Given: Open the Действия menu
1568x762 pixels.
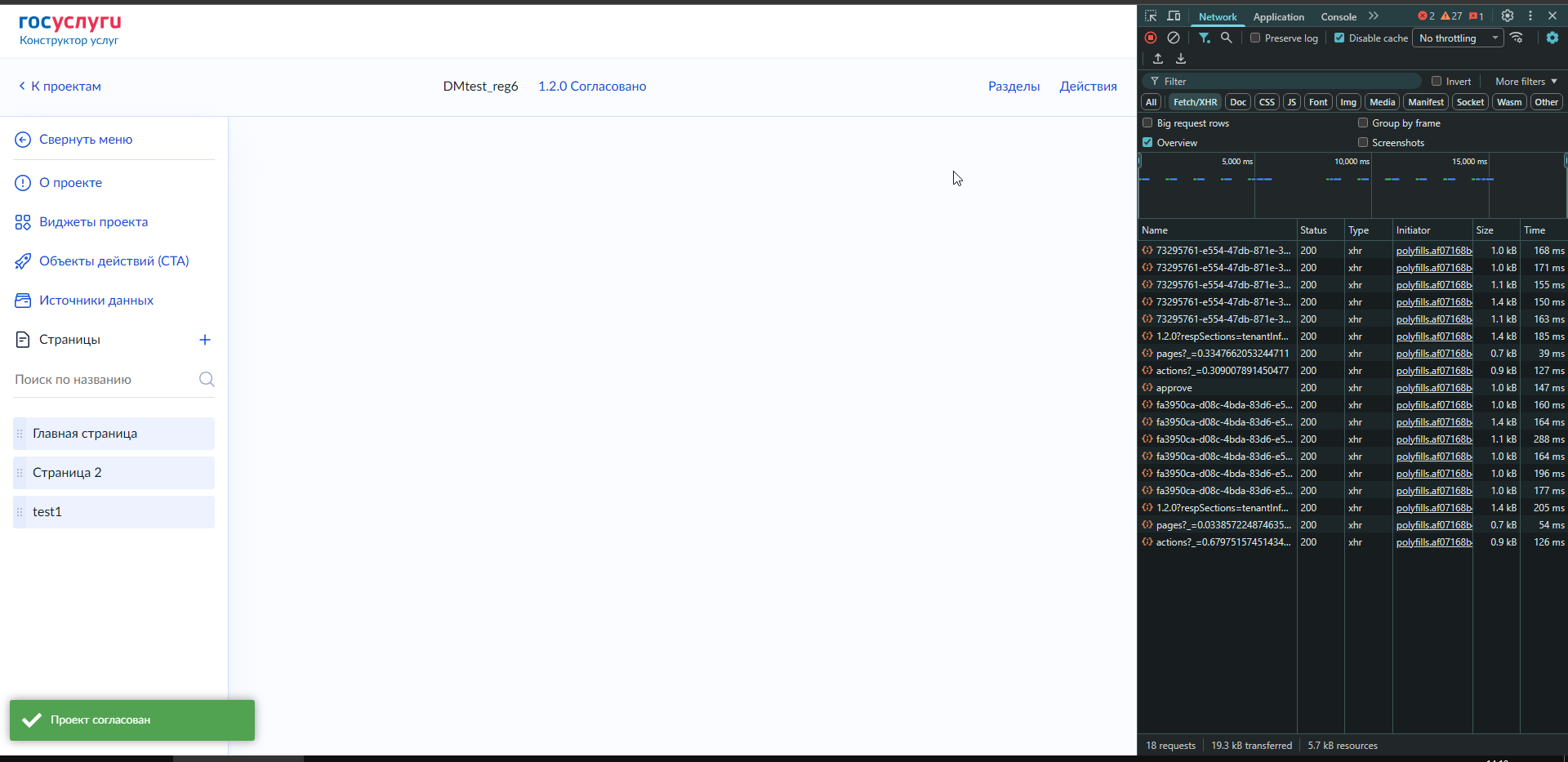Looking at the screenshot, I should click(x=1088, y=87).
